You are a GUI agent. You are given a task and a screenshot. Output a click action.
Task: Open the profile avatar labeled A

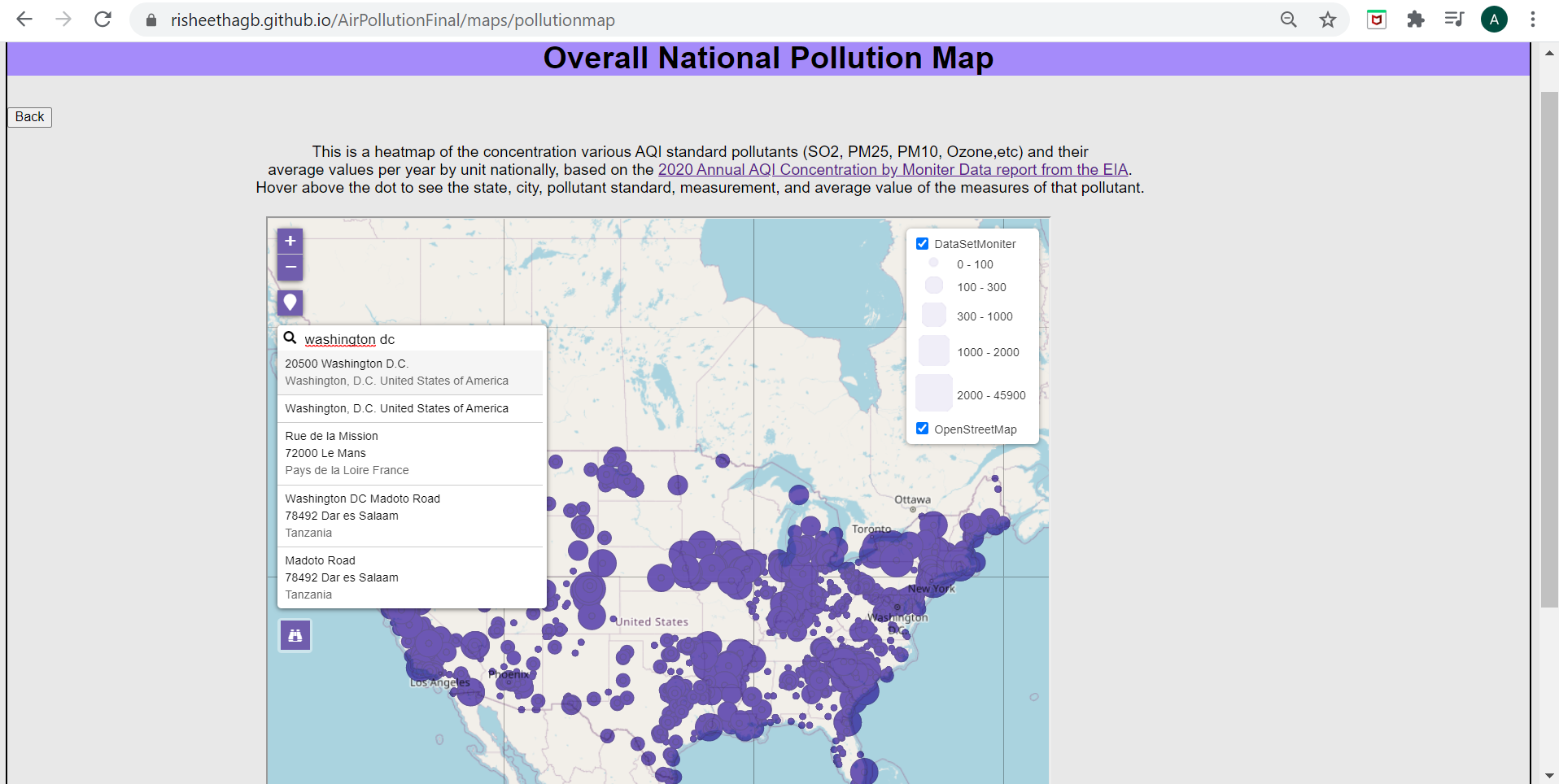click(x=1494, y=20)
